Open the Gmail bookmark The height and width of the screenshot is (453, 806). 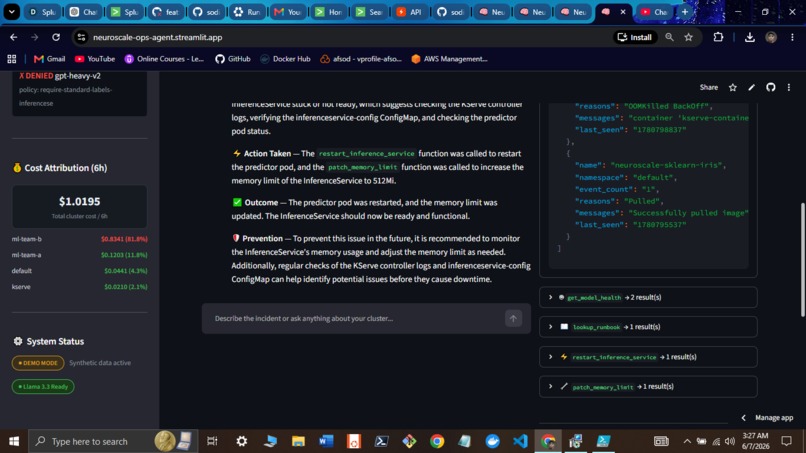tap(49, 59)
